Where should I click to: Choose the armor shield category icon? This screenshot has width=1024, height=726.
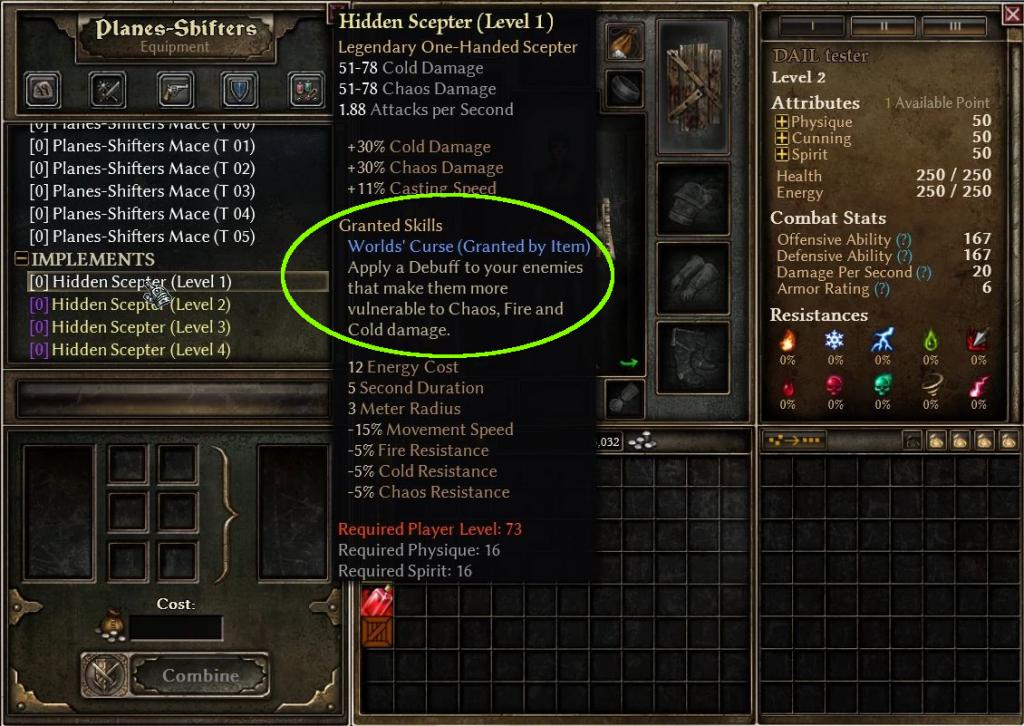pos(240,89)
